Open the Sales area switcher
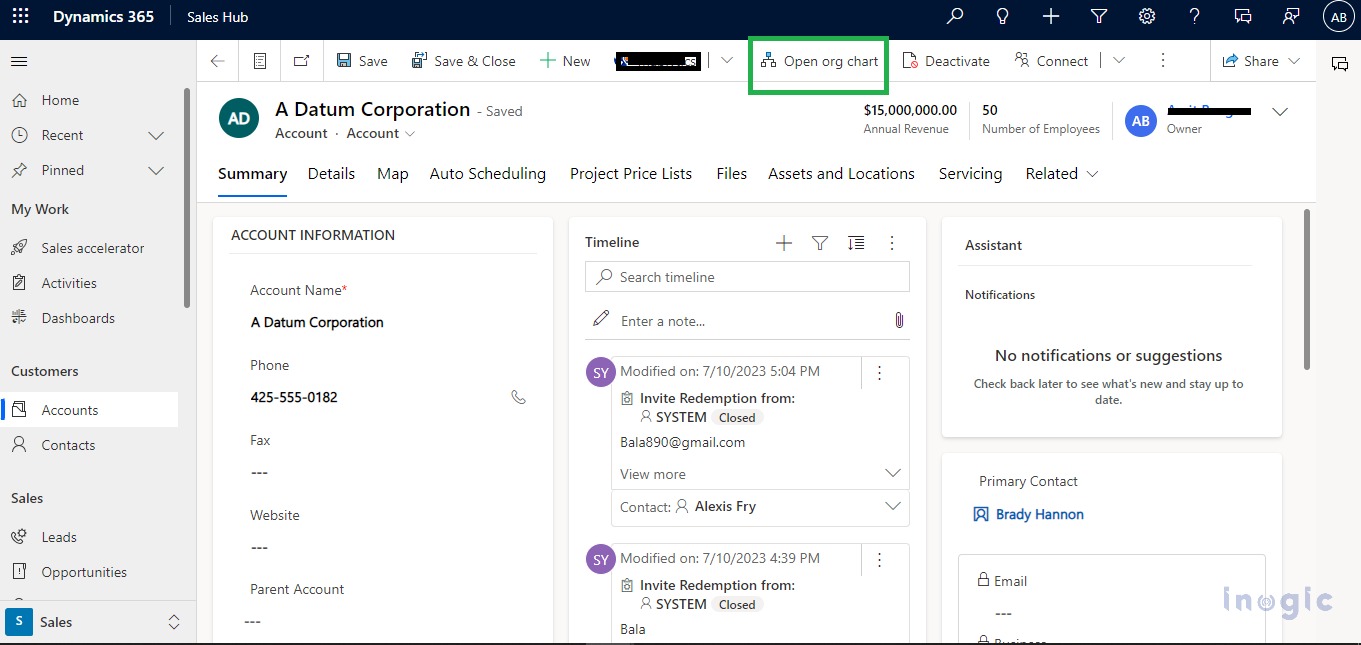The height and width of the screenshot is (645, 1361). pyautogui.click(x=95, y=622)
